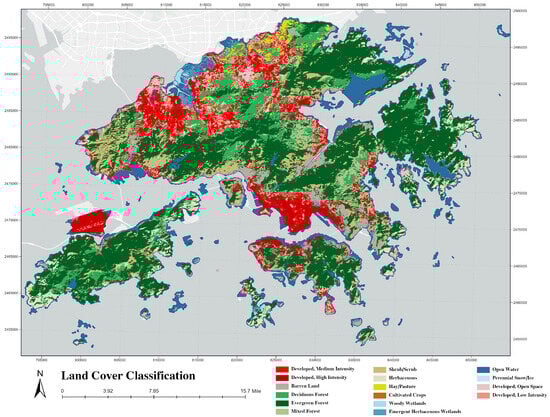Select the Evergreen Forest color swatch
Screen dimensions: 550x417
tap(282, 403)
